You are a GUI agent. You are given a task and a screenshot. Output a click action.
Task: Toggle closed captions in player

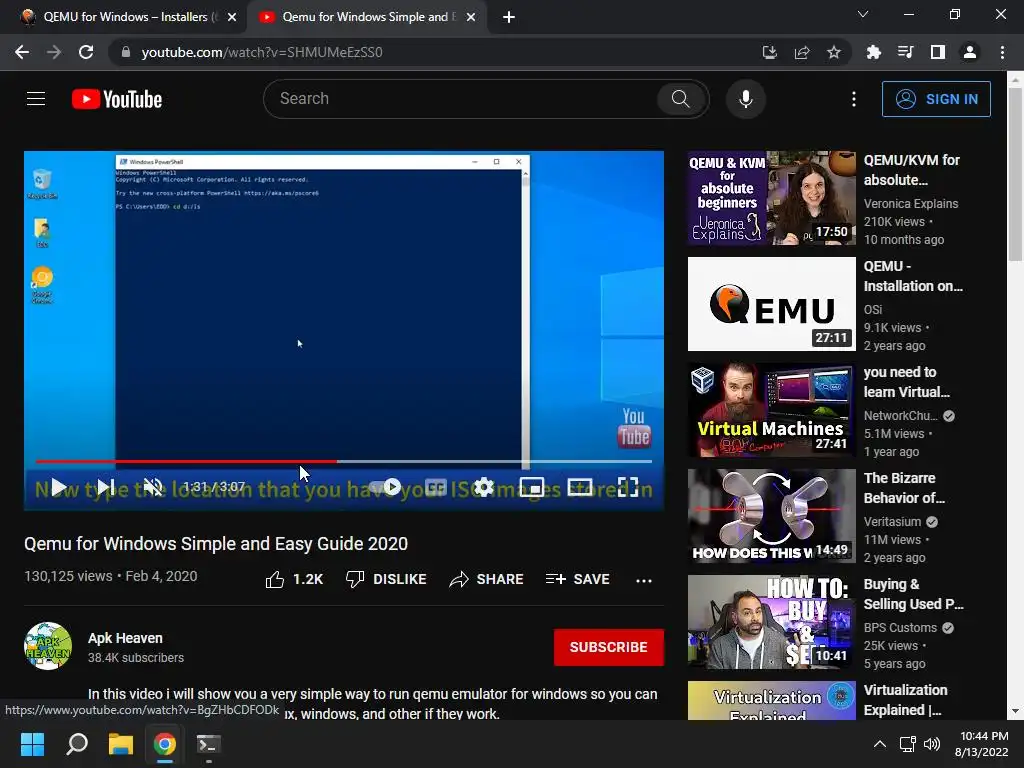[436, 487]
